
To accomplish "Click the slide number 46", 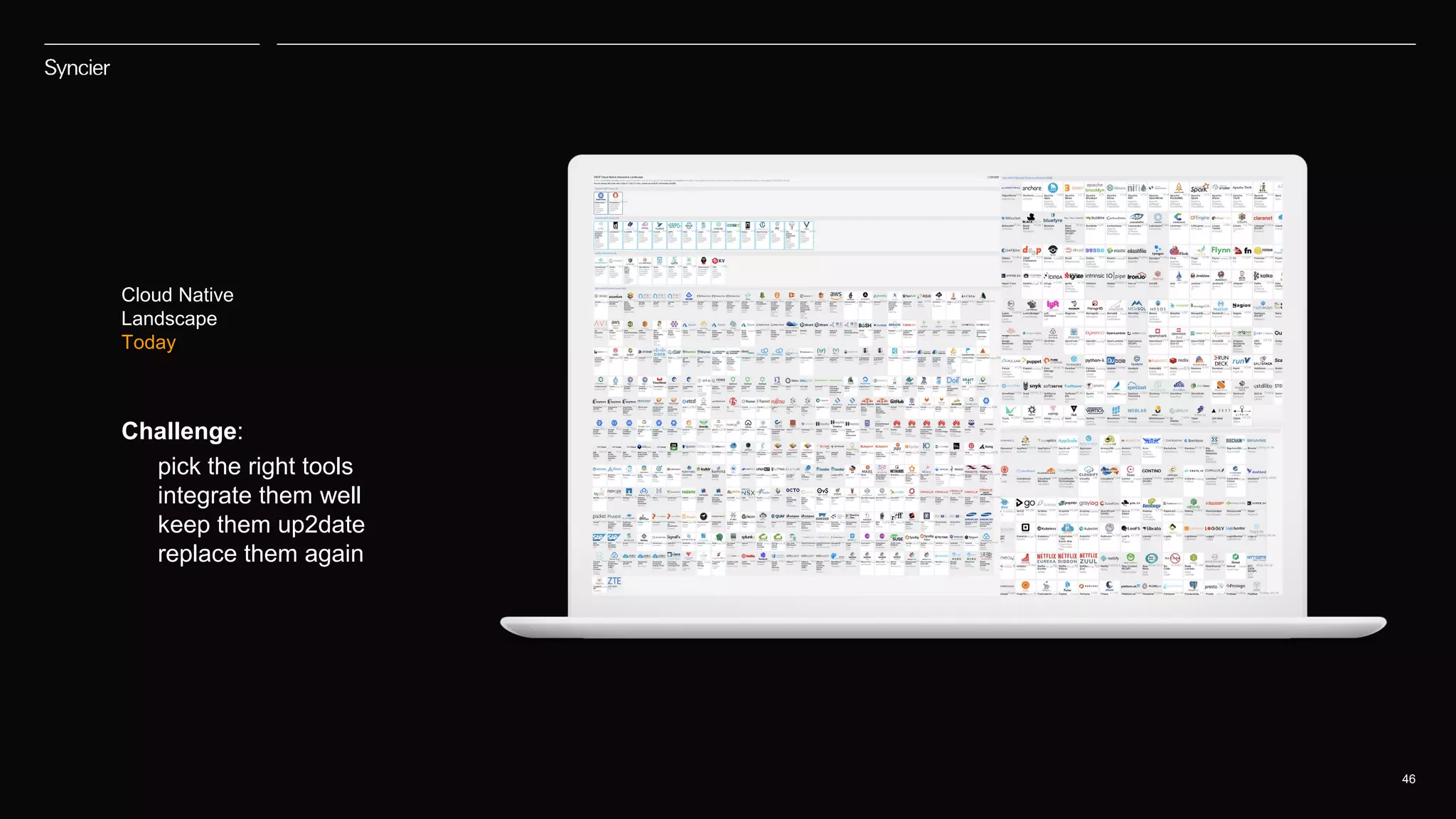I will (x=1408, y=779).
